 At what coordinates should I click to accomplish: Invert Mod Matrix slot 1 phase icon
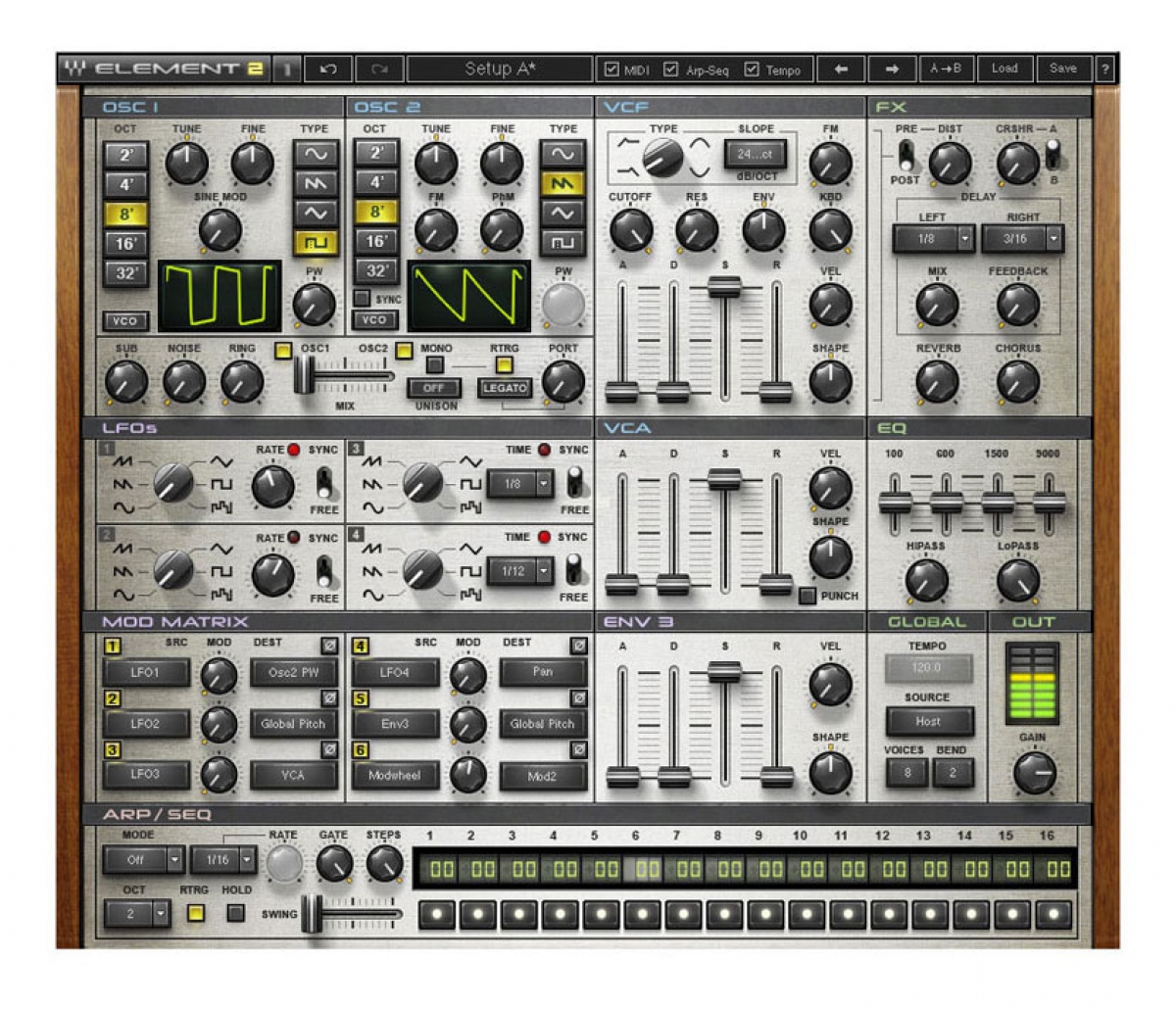[x=330, y=646]
